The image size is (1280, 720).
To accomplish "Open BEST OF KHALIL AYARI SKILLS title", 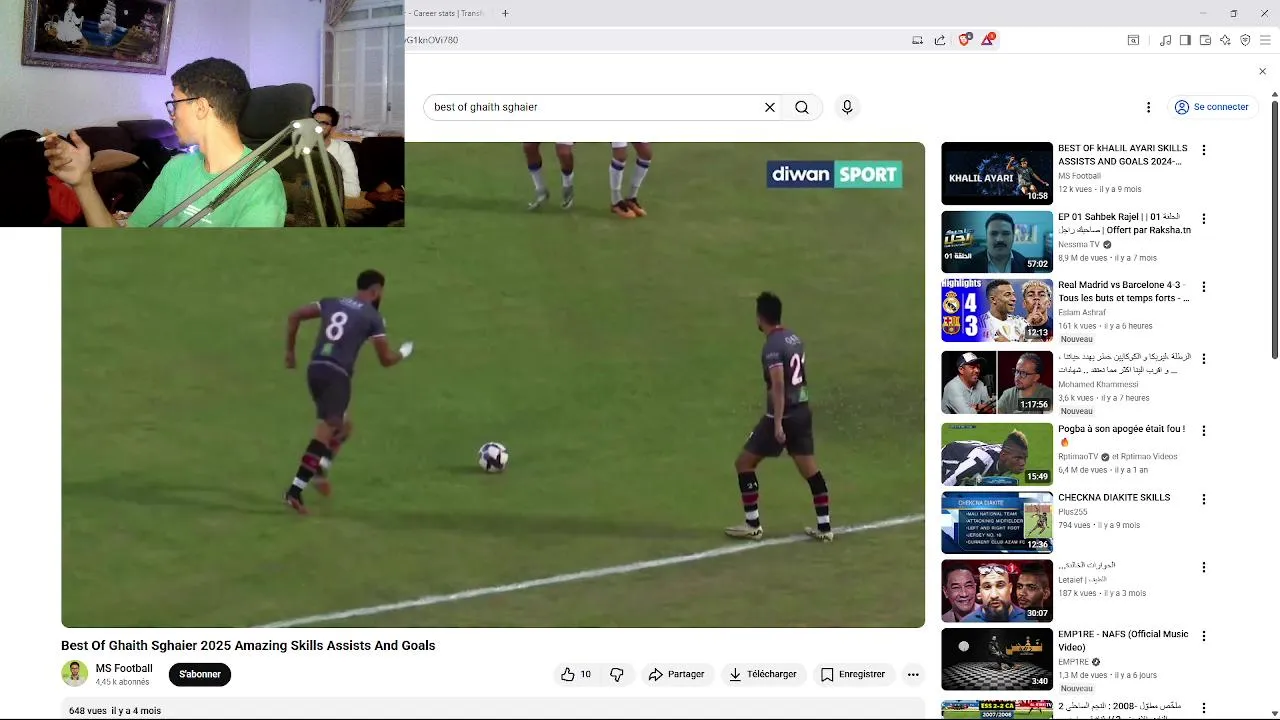I will (x=1123, y=154).
